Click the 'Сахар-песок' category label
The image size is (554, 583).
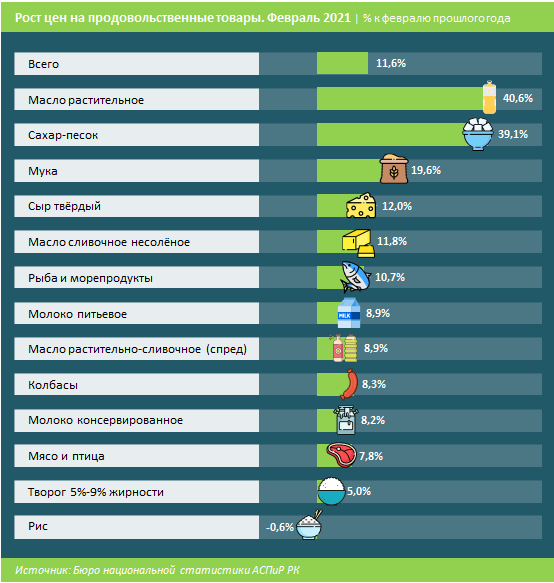[x=63, y=135]
